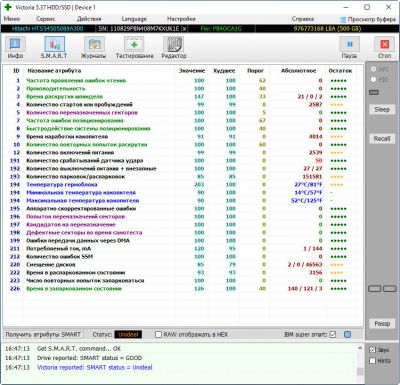
Task: Select Количество парковок/распарковок row
Action: (x=183, y=176)
